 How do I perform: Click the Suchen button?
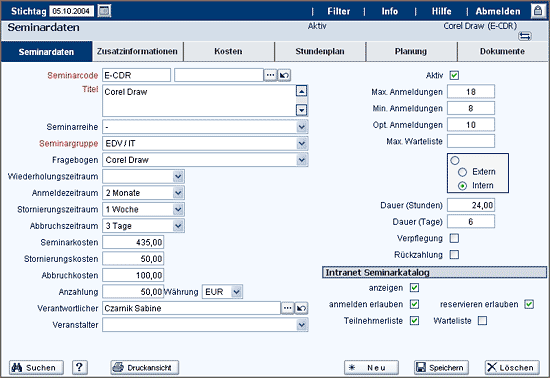pyautogui.click(x=36, y=367)
